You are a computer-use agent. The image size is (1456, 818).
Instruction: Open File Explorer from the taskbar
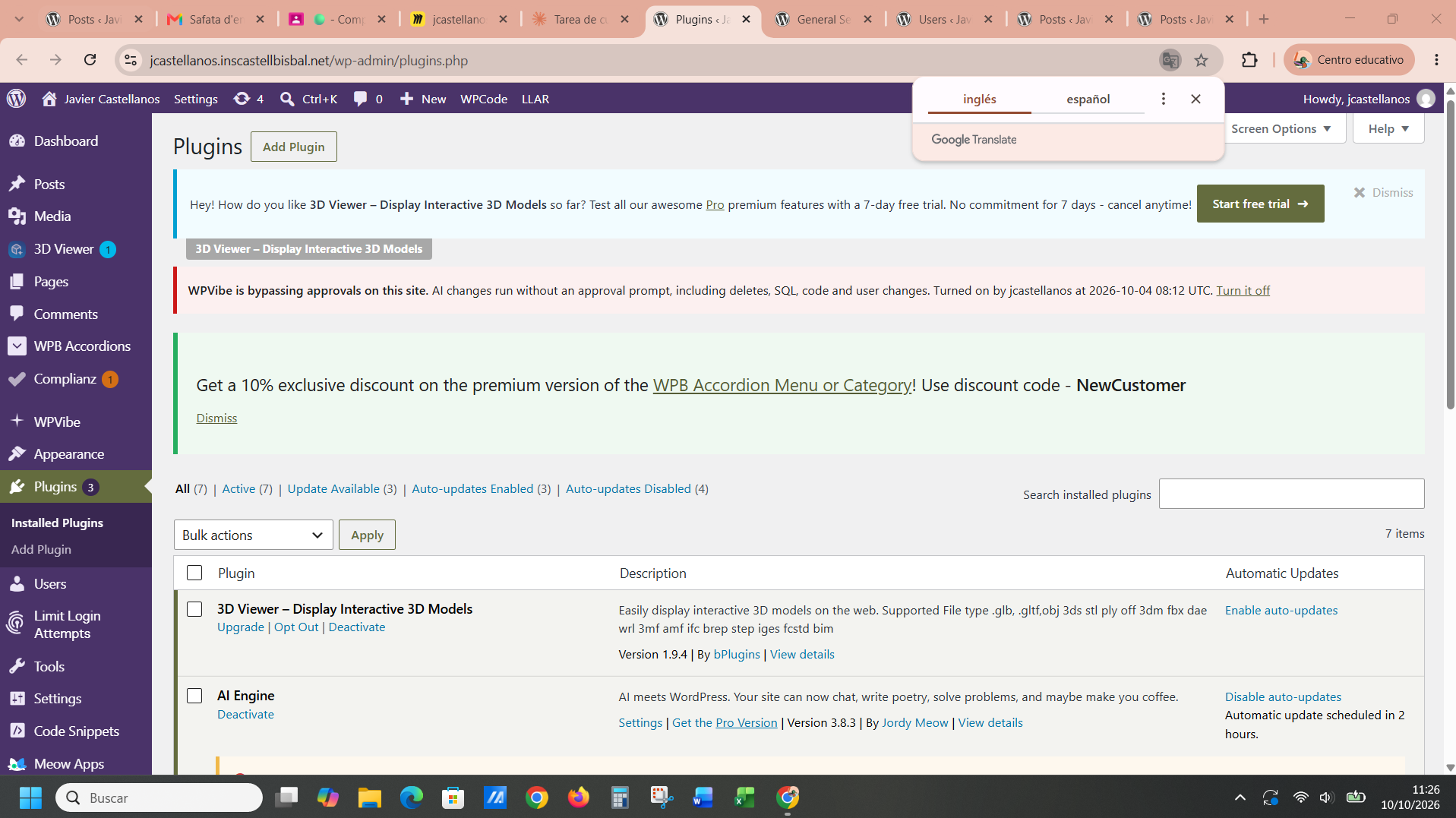(x=370, y=797)
